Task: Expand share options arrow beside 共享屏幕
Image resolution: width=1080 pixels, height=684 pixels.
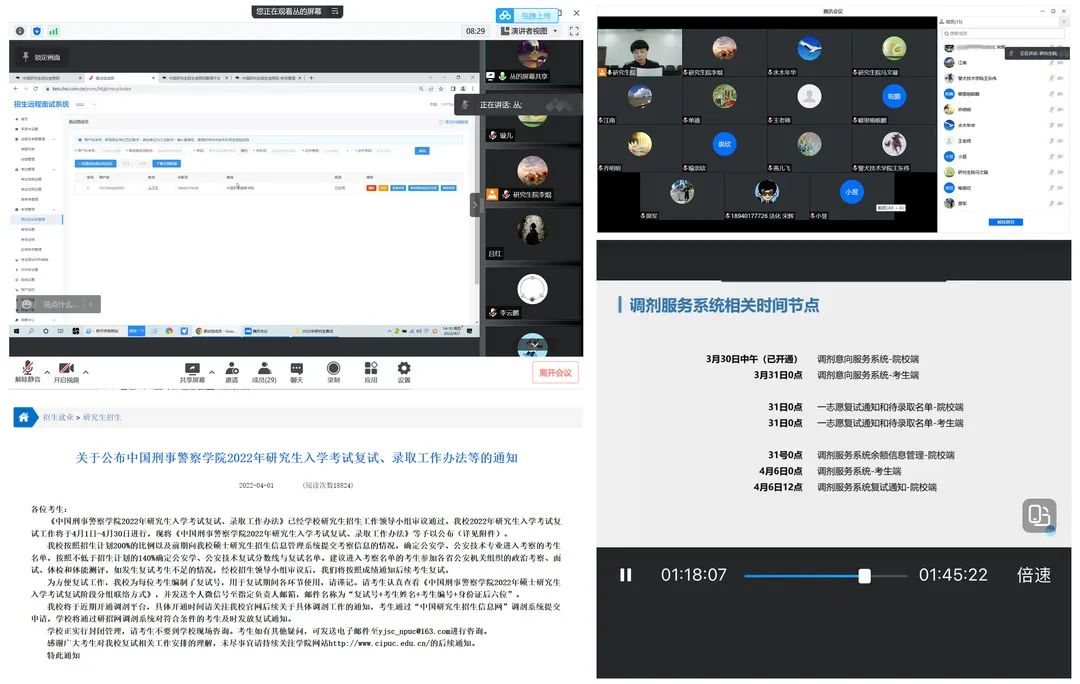Action: pyautogui.click(x=211, y=372)
